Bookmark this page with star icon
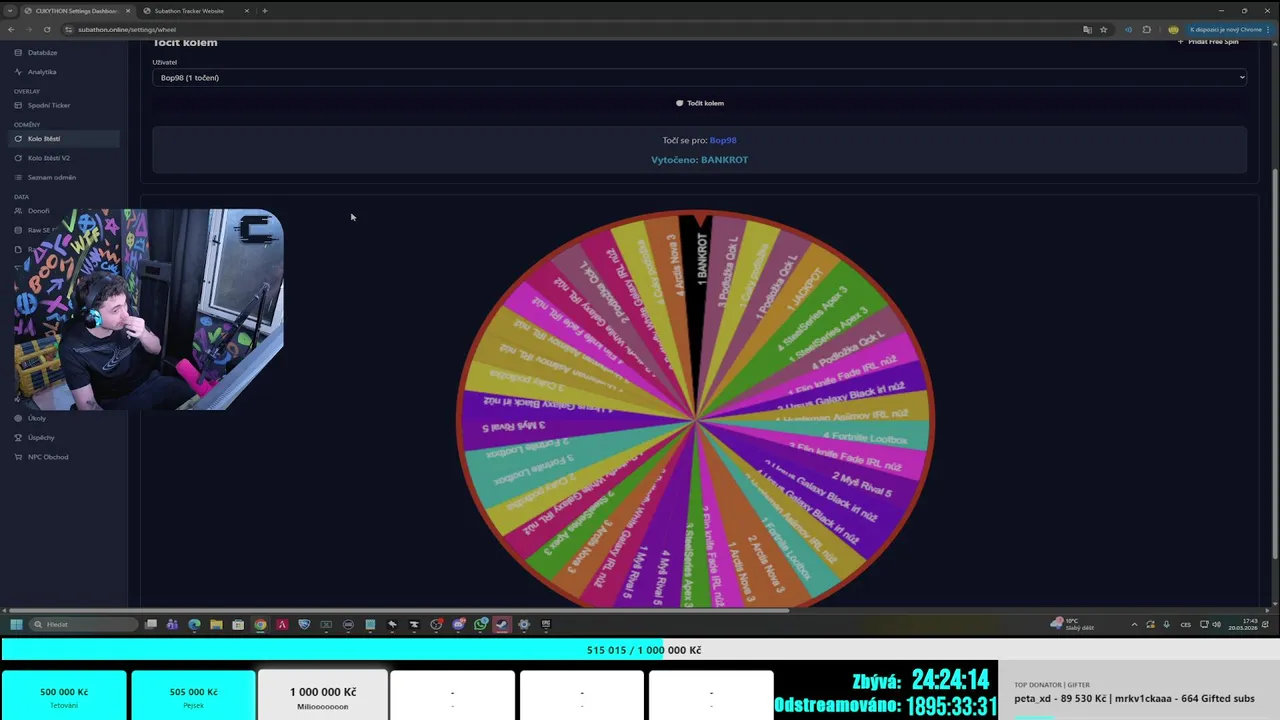The width and height of the screenshot is (1280, 720). click(x=1104, y=30)
